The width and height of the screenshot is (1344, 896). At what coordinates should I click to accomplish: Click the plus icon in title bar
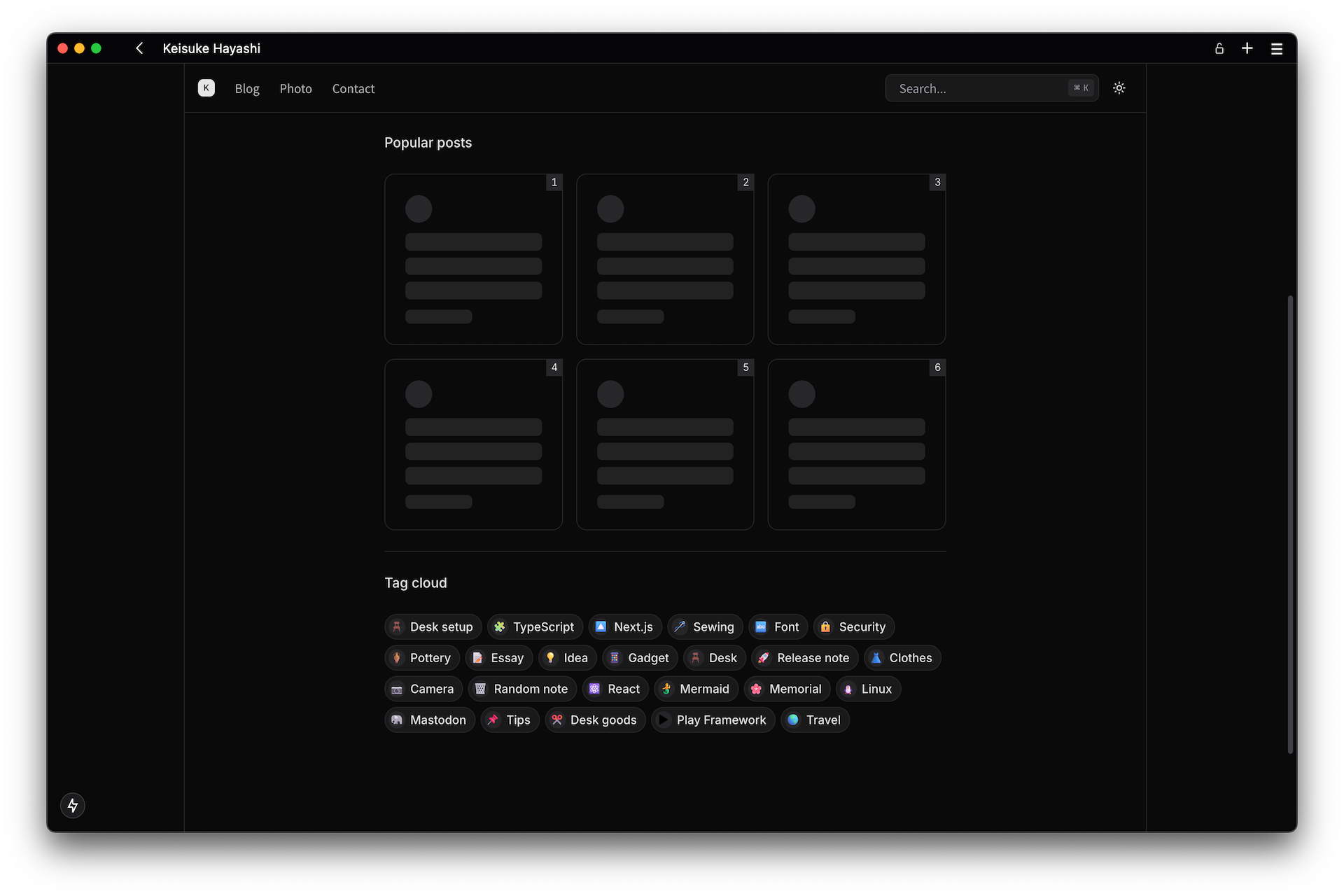coord(1247,48)
